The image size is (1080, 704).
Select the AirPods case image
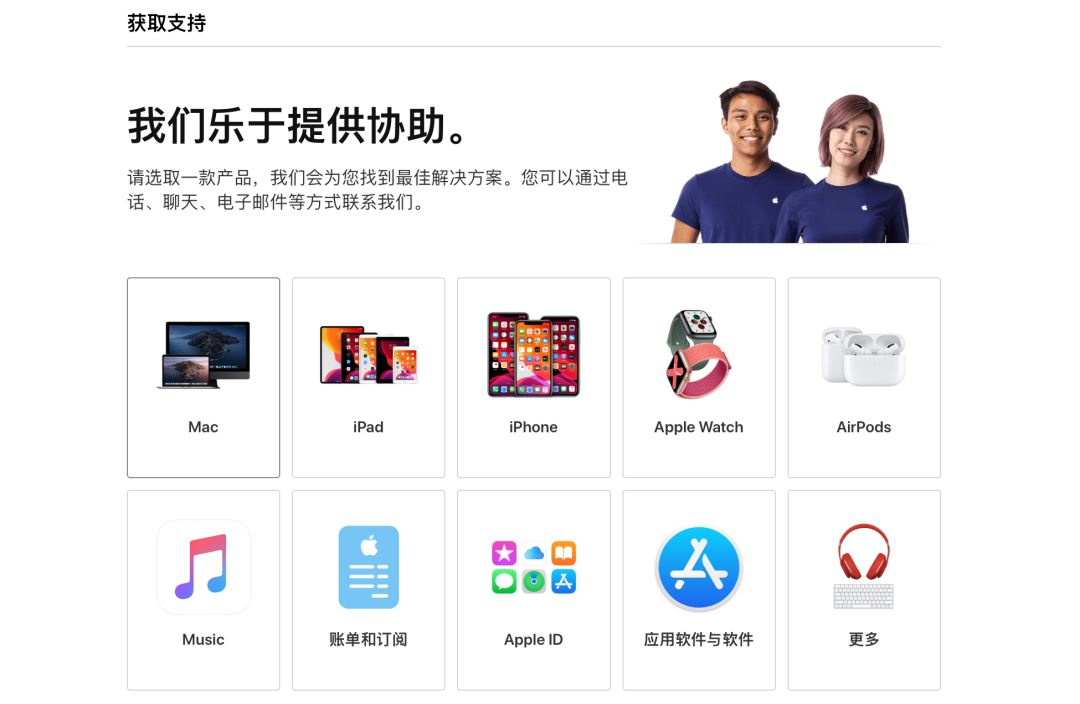[x=864, y=356]
